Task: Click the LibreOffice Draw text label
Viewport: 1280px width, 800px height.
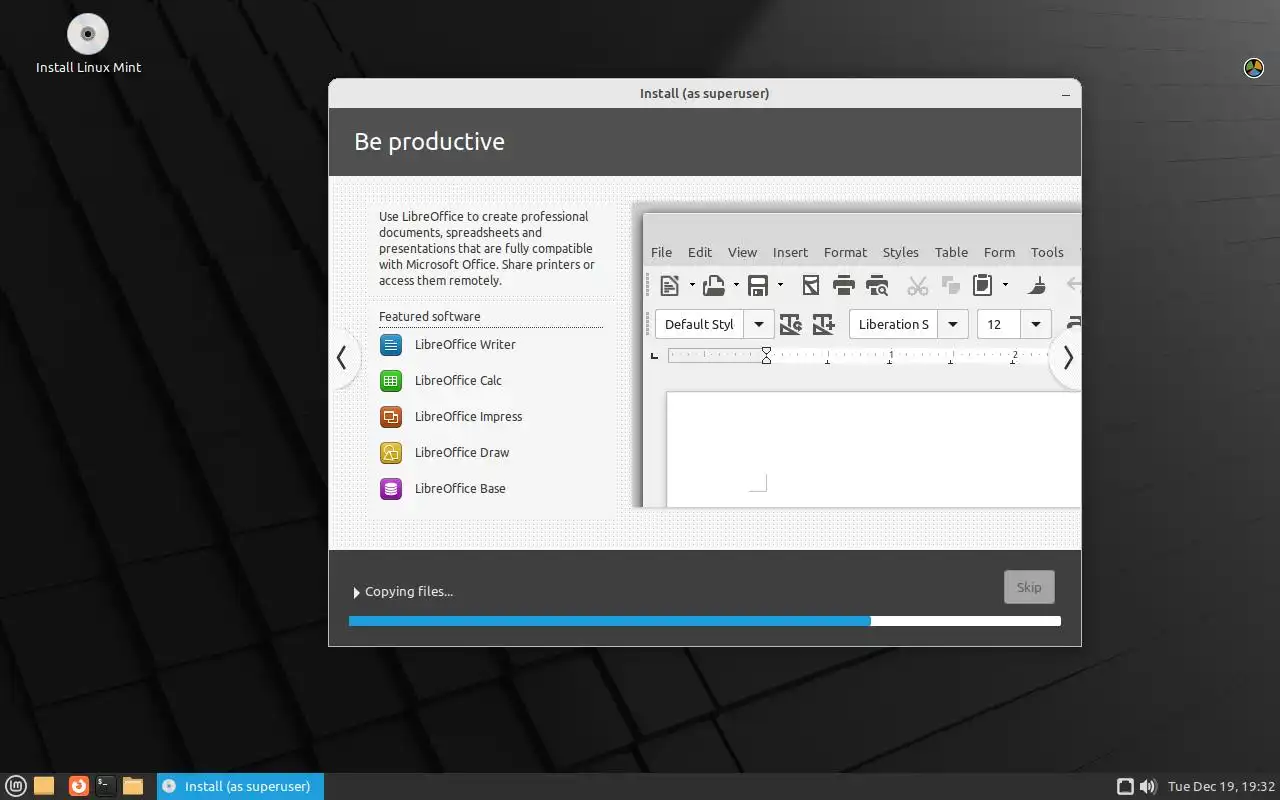Action: [462, 453]
